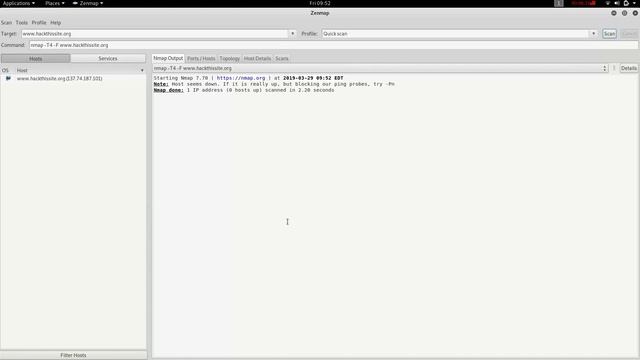Start the scan with the Scan button
The width and height of the screenshot is (640, 360).
(609, 34)
